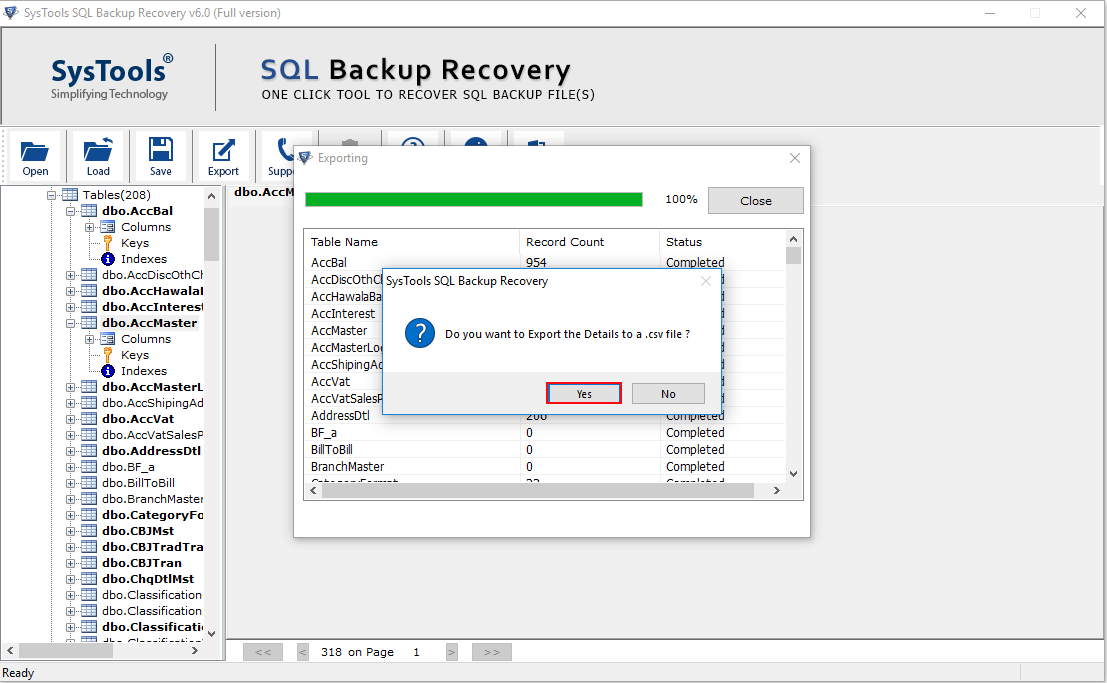Click the first page << button
The height and width of the screenshot is (683, 1107).
pyautogui.click(x=263, y=652)
